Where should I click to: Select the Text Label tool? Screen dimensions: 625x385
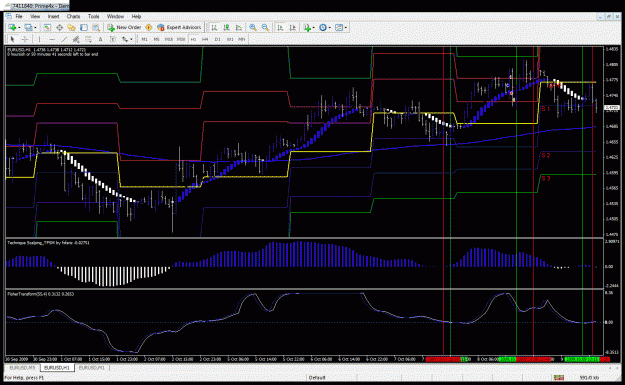pos(113,39)
